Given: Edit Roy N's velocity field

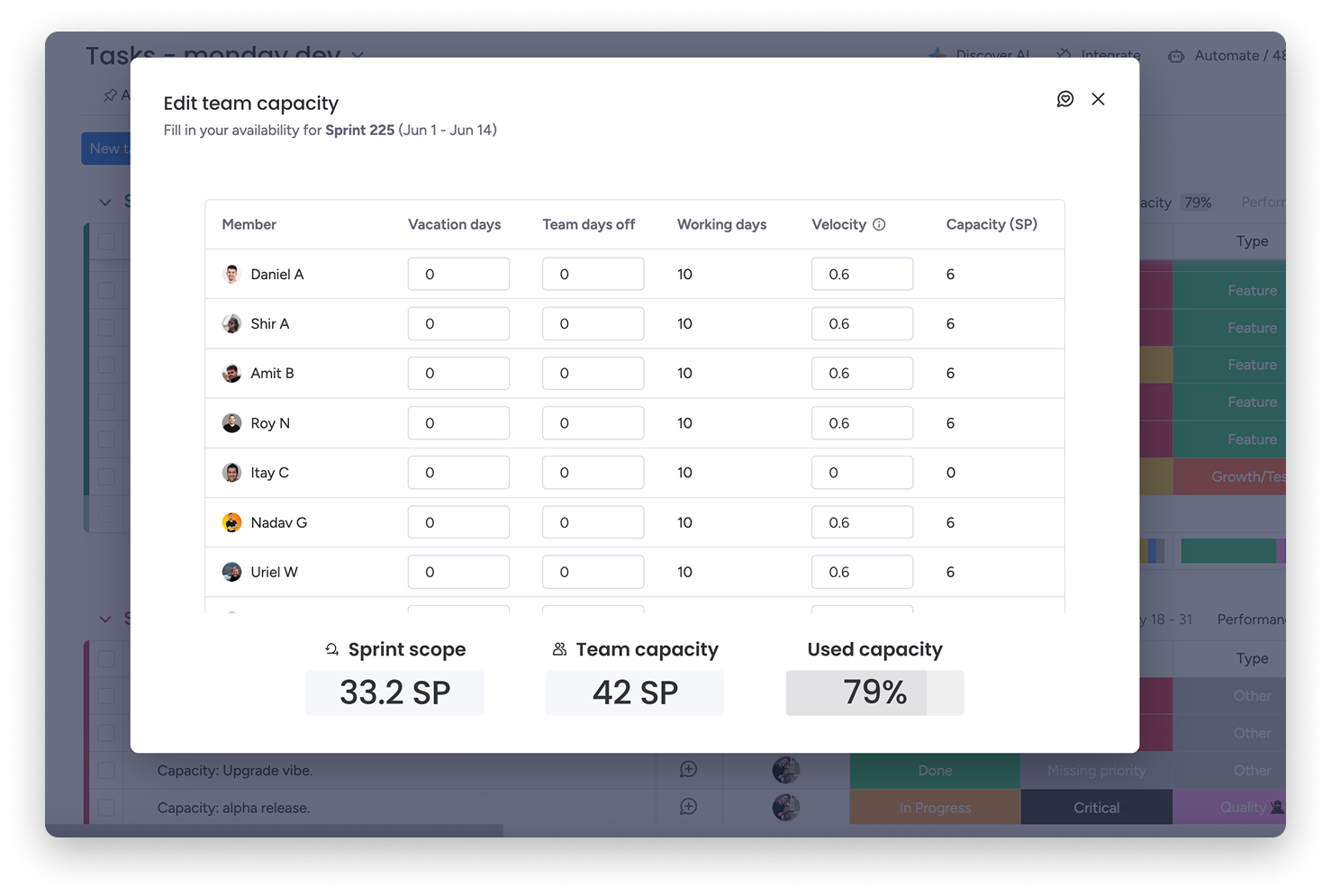Looking at the screenshot, I should pyautogui.click(x=862, y=423).
